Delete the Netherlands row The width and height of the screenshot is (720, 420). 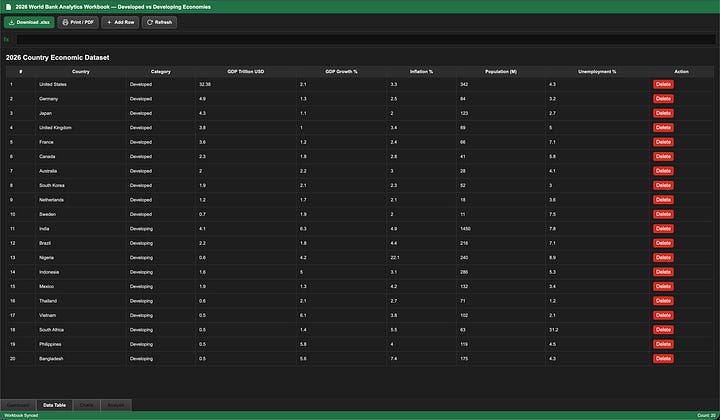click(663, 200)
